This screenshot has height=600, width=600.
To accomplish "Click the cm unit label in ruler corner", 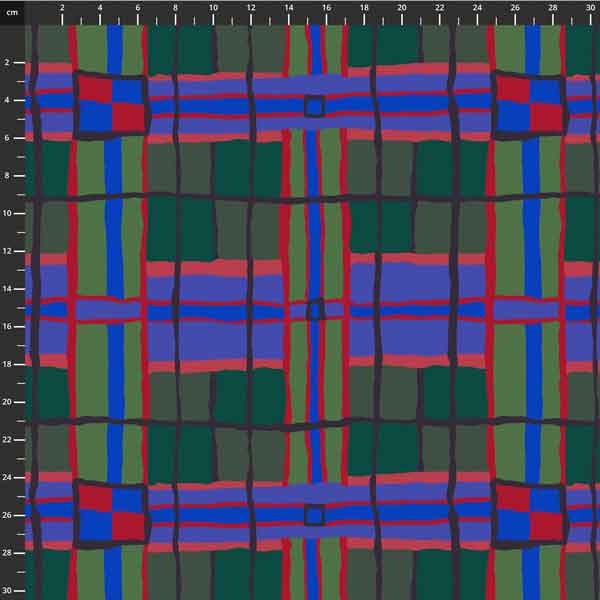I will point(12,11).
